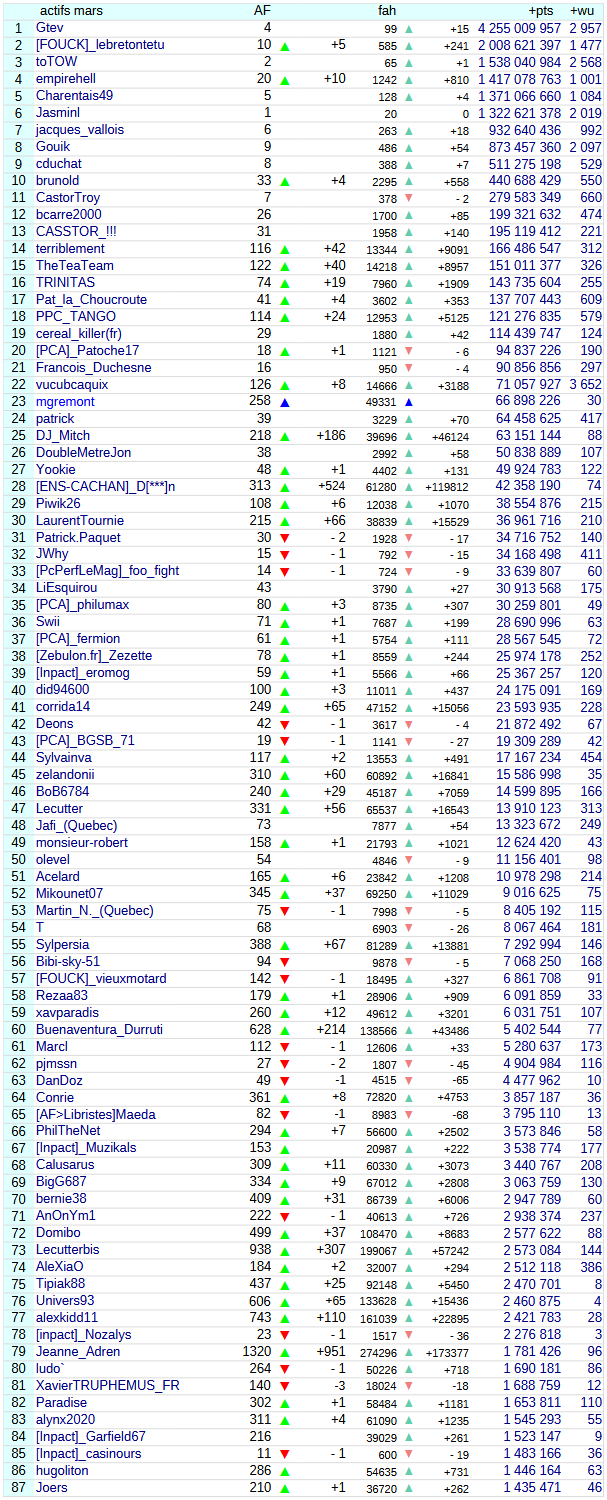The height and width of the screenshot is (1500, 607).
Task: Select the 'fah' column header
Action: [387, 11]
